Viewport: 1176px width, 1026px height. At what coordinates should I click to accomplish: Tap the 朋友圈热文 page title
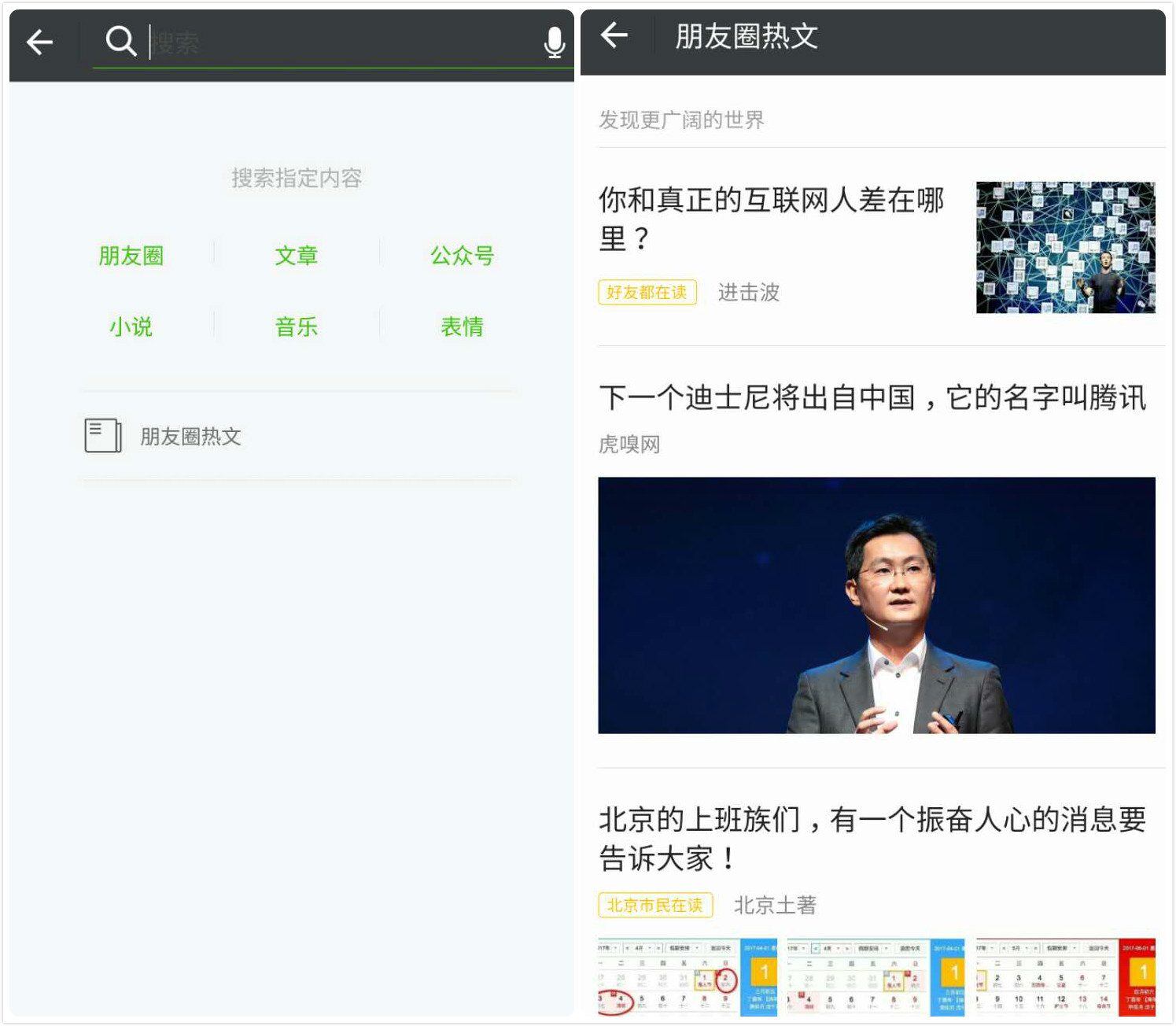click(x=747, y=36)
